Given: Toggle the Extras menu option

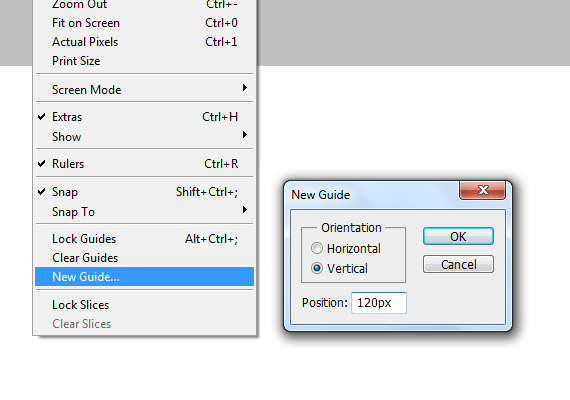Looking at the screenshot, I should coord(144,117).
